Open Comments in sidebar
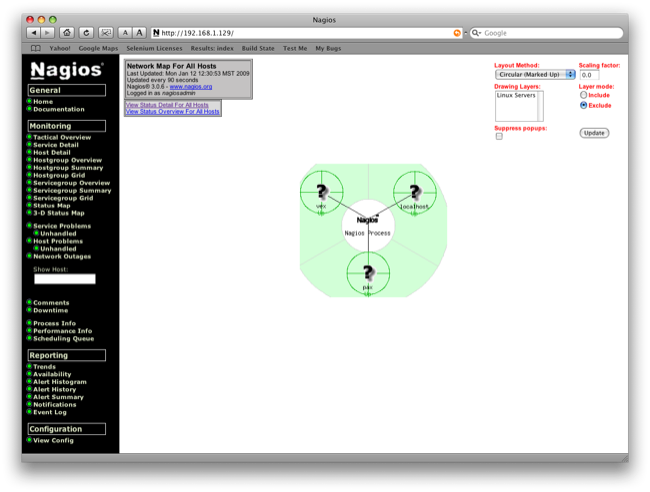The width and height of the screenshot is (650, 492). click(x=51, y=303)
